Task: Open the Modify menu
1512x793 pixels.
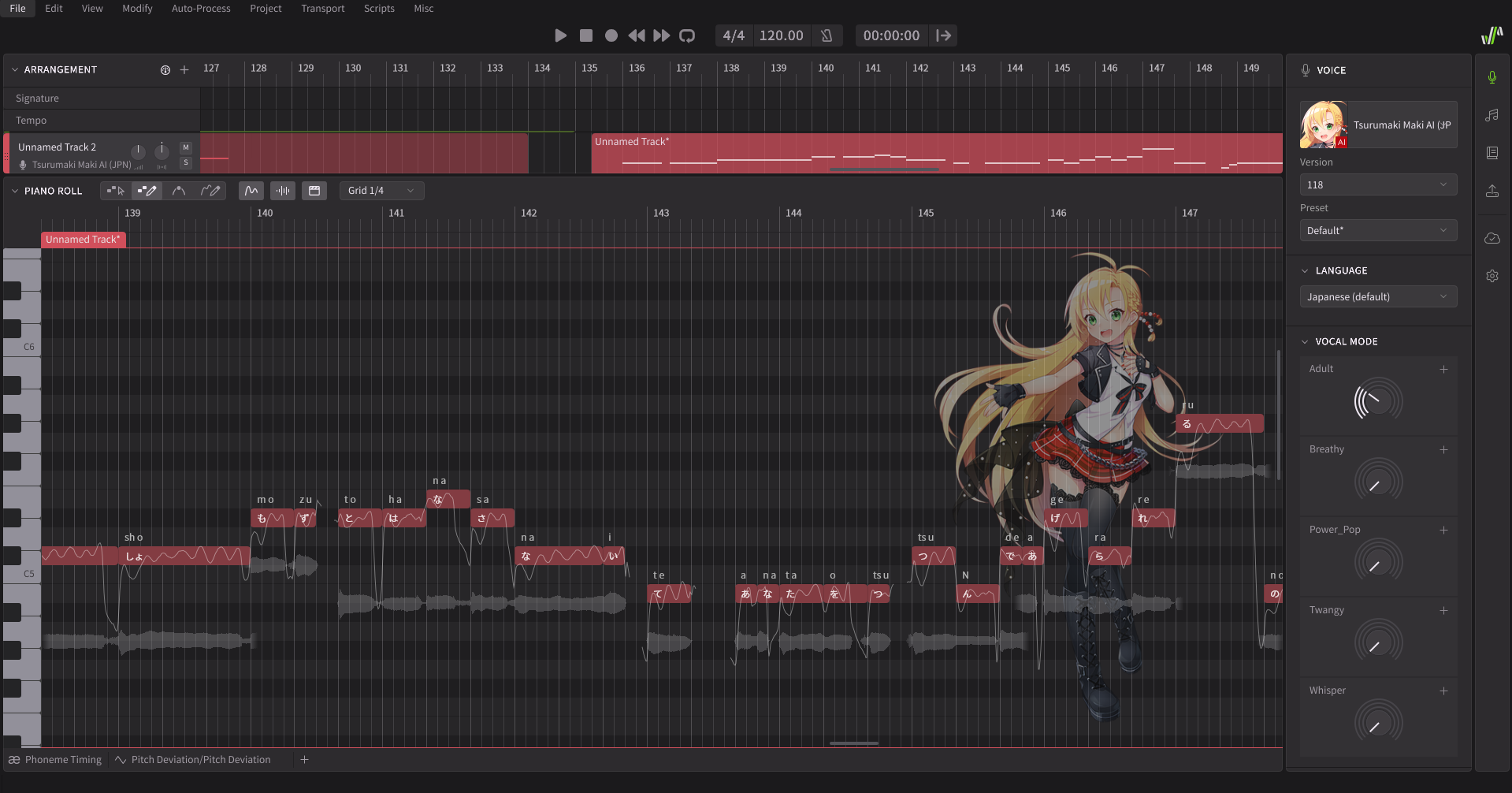Action: pos(137,9)
